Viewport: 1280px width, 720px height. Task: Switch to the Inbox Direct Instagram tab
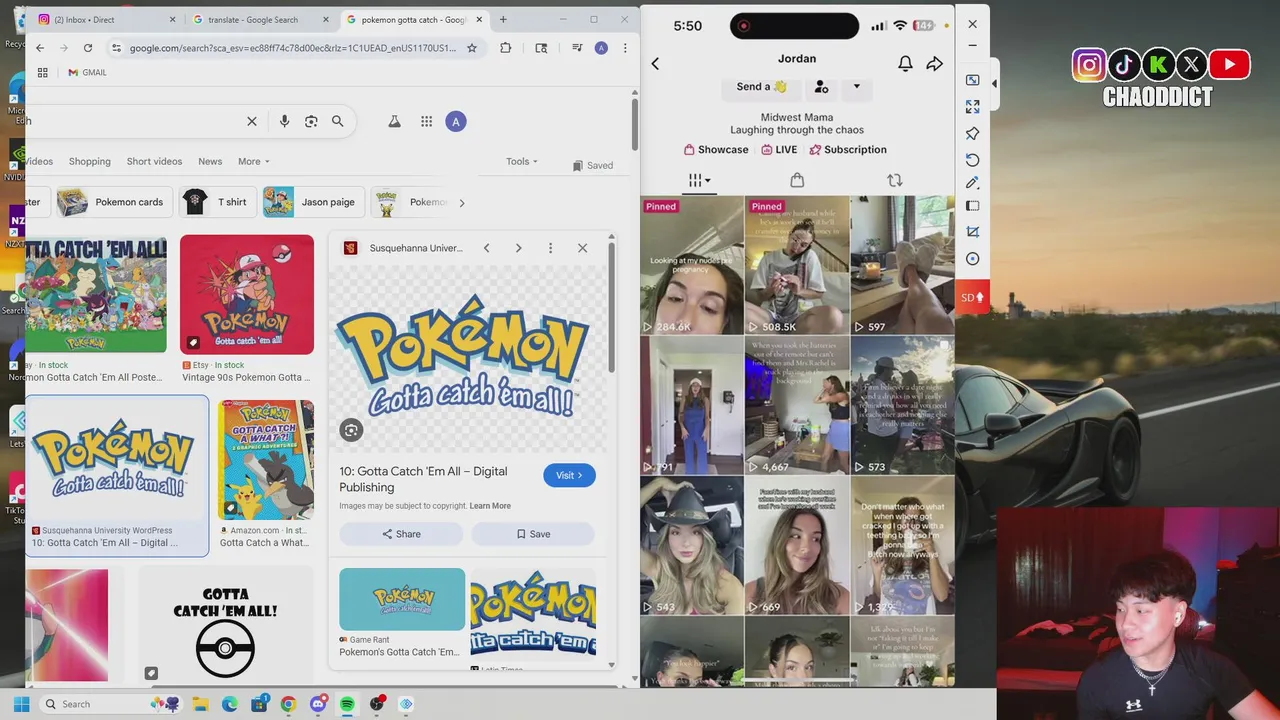tap(104, 19)
